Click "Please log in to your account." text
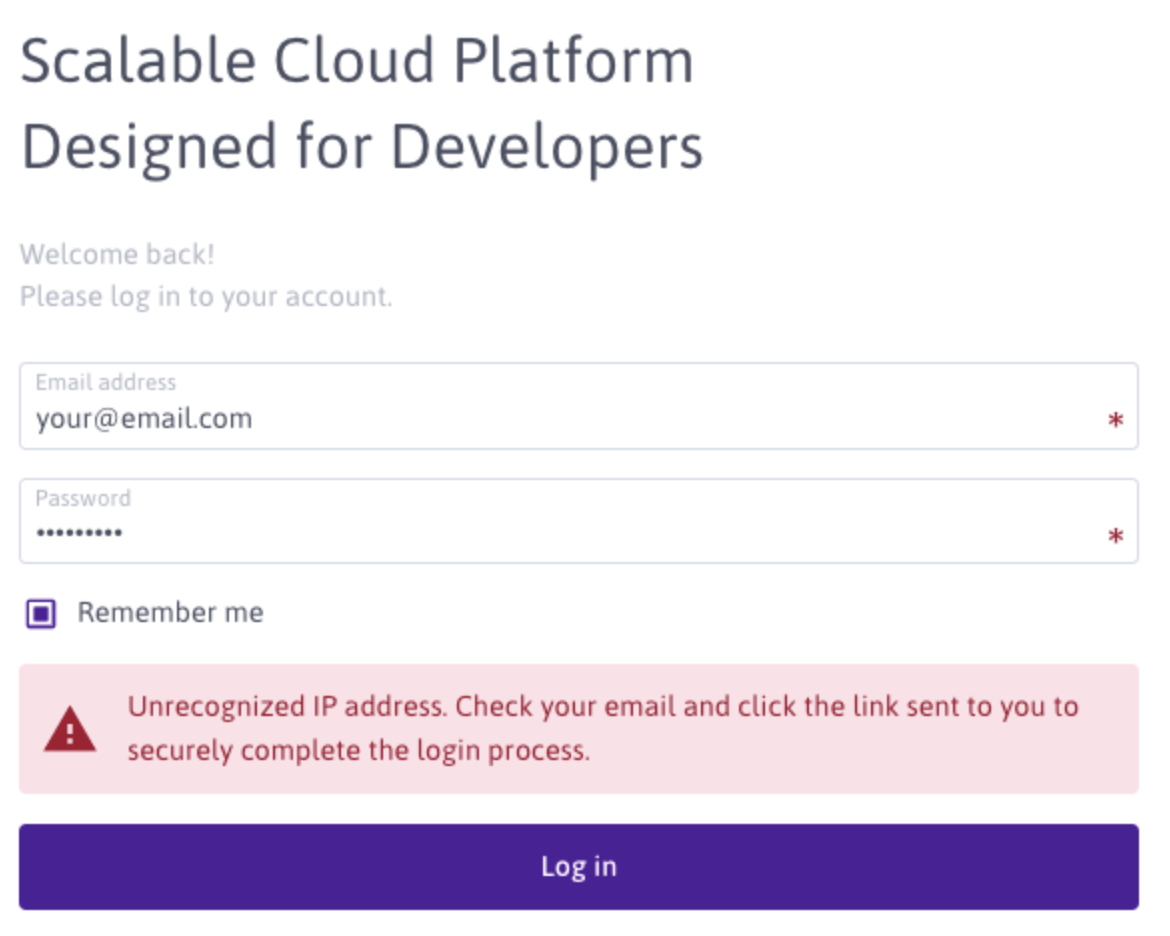This screenshot has height=936, width=1170. [206, 297]
